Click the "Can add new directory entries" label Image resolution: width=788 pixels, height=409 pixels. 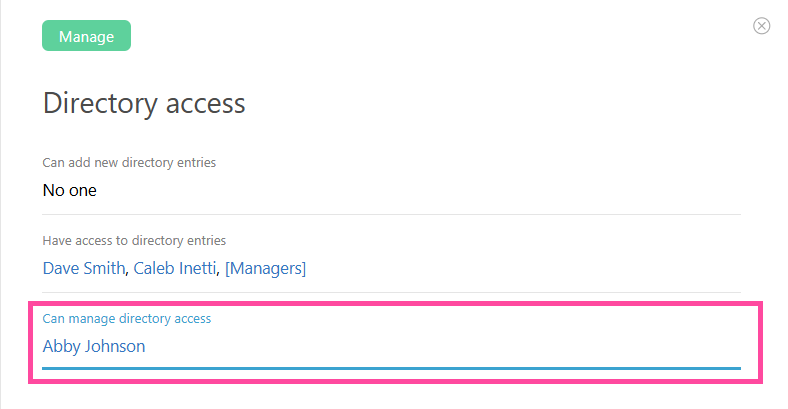pos(129,162)
